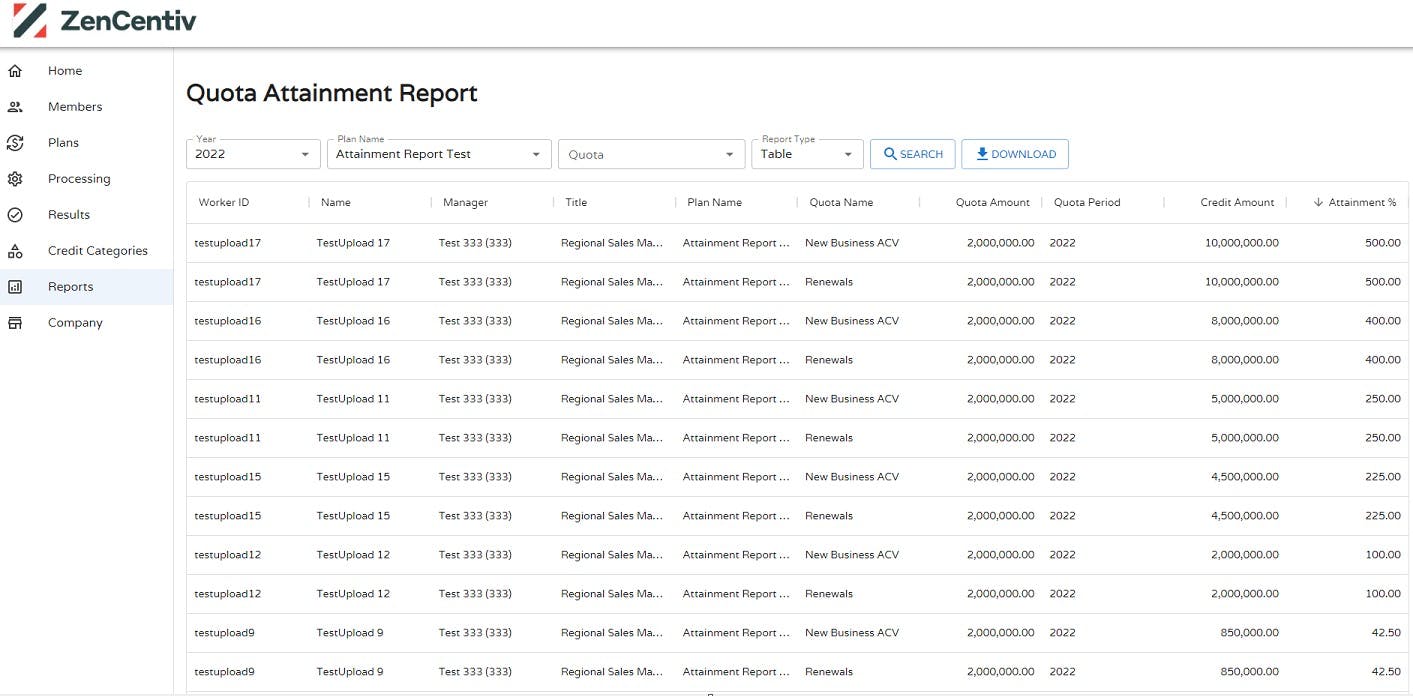Select Credit Categories in sidebar
Viewport: 1413px width, 696px height.
[x=86, y=251]
